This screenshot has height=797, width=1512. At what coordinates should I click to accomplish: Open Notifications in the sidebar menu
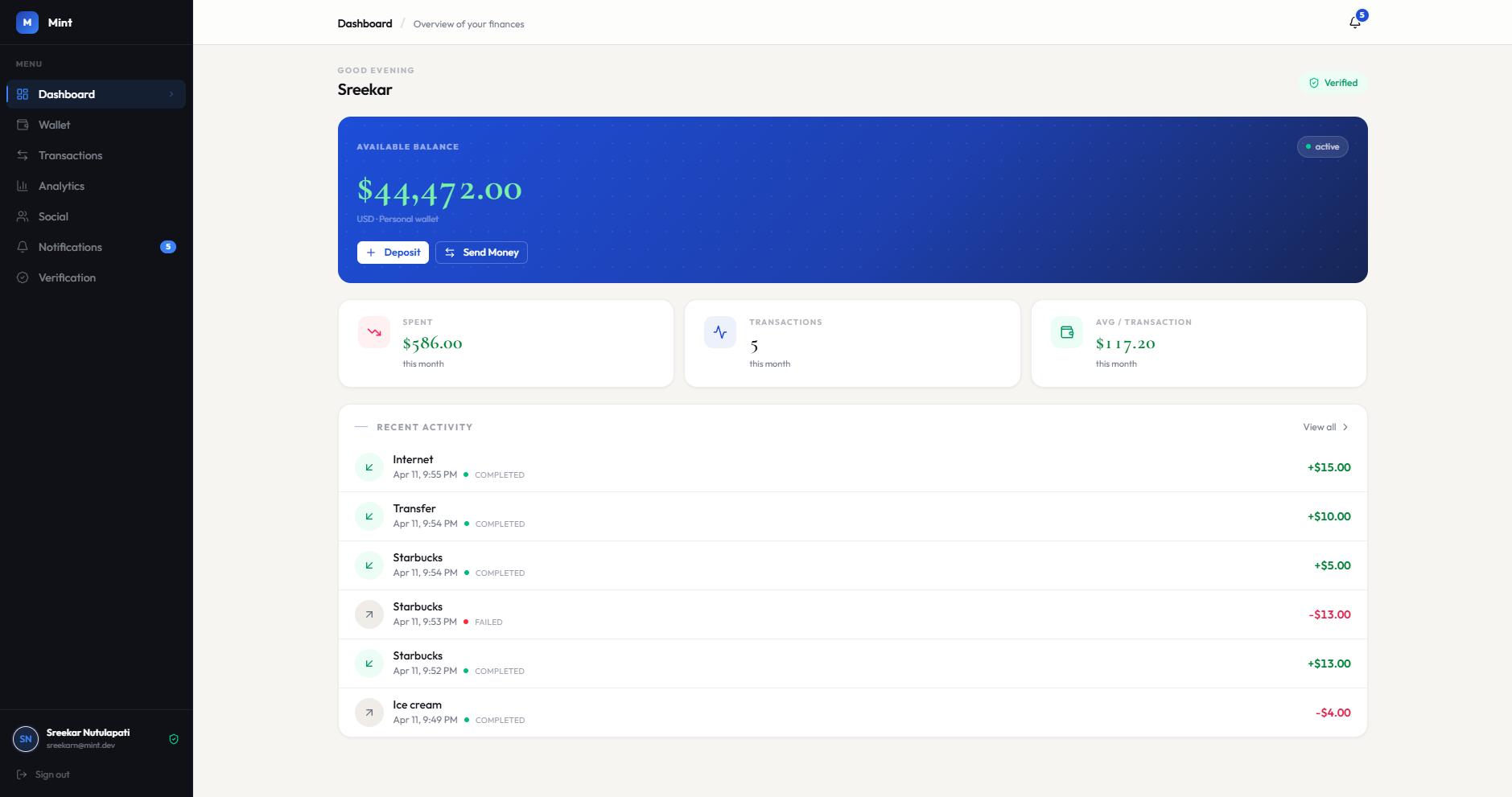[96, 247]
